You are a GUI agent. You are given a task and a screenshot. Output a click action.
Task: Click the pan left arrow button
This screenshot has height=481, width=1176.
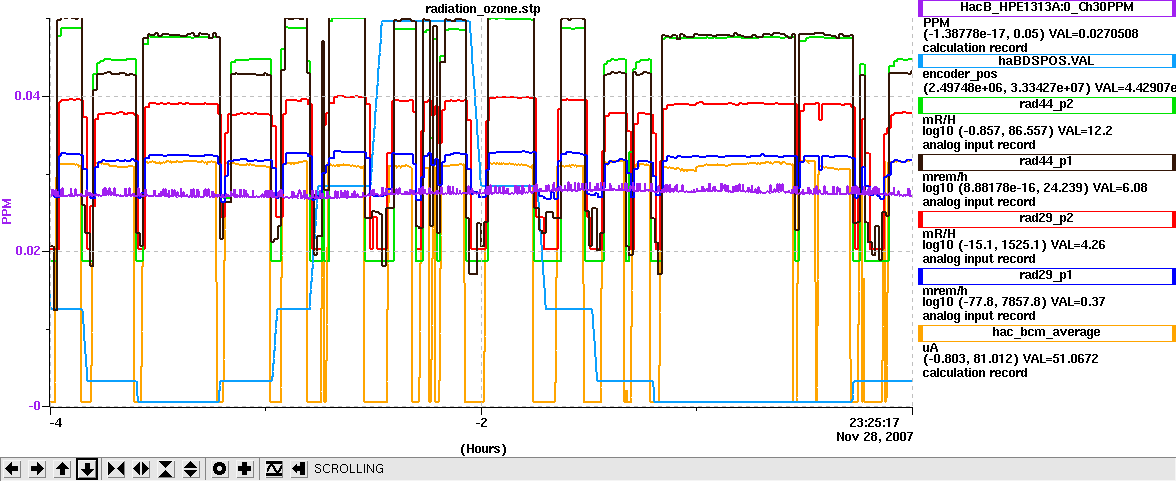(x=13, y=469)
